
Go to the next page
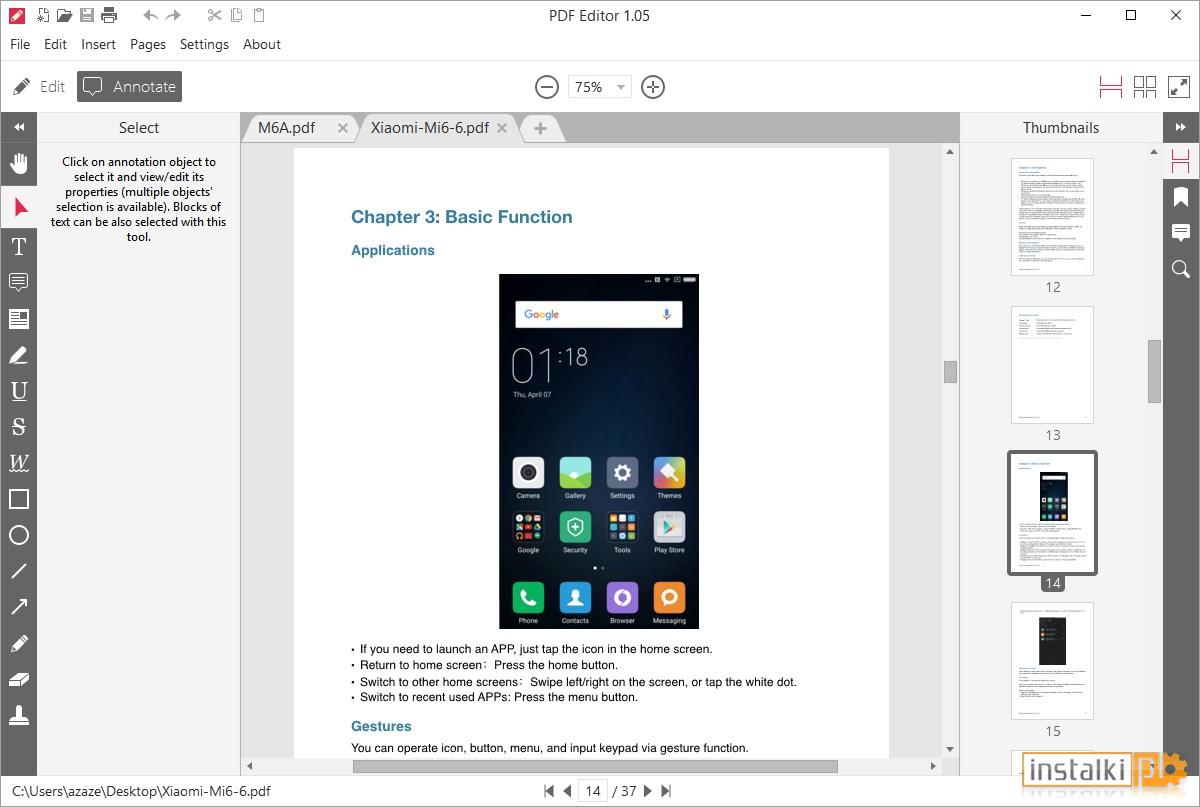pos(648,791)
